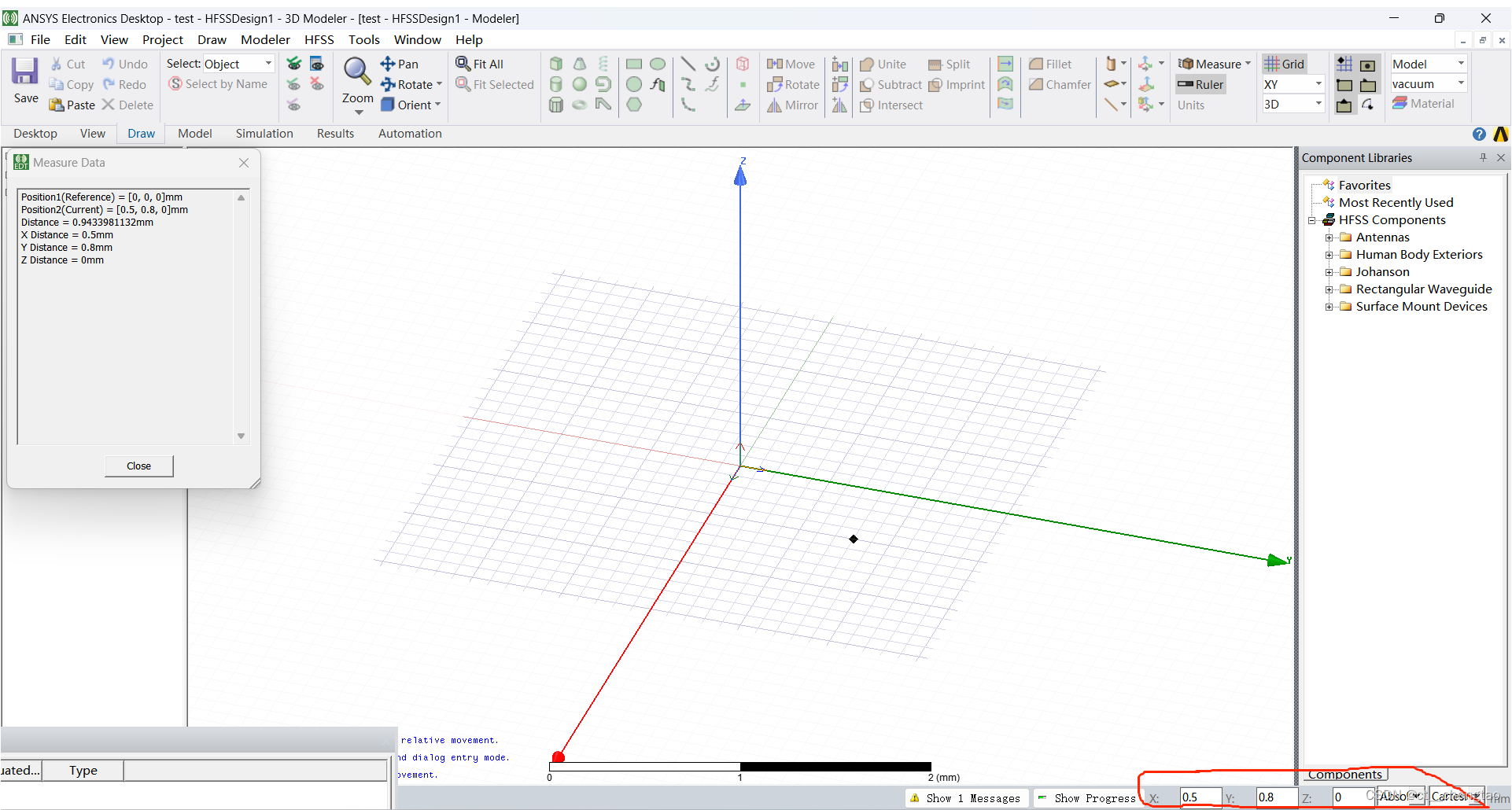
Task: Open the Modeler menu
Action: (265, 39)
